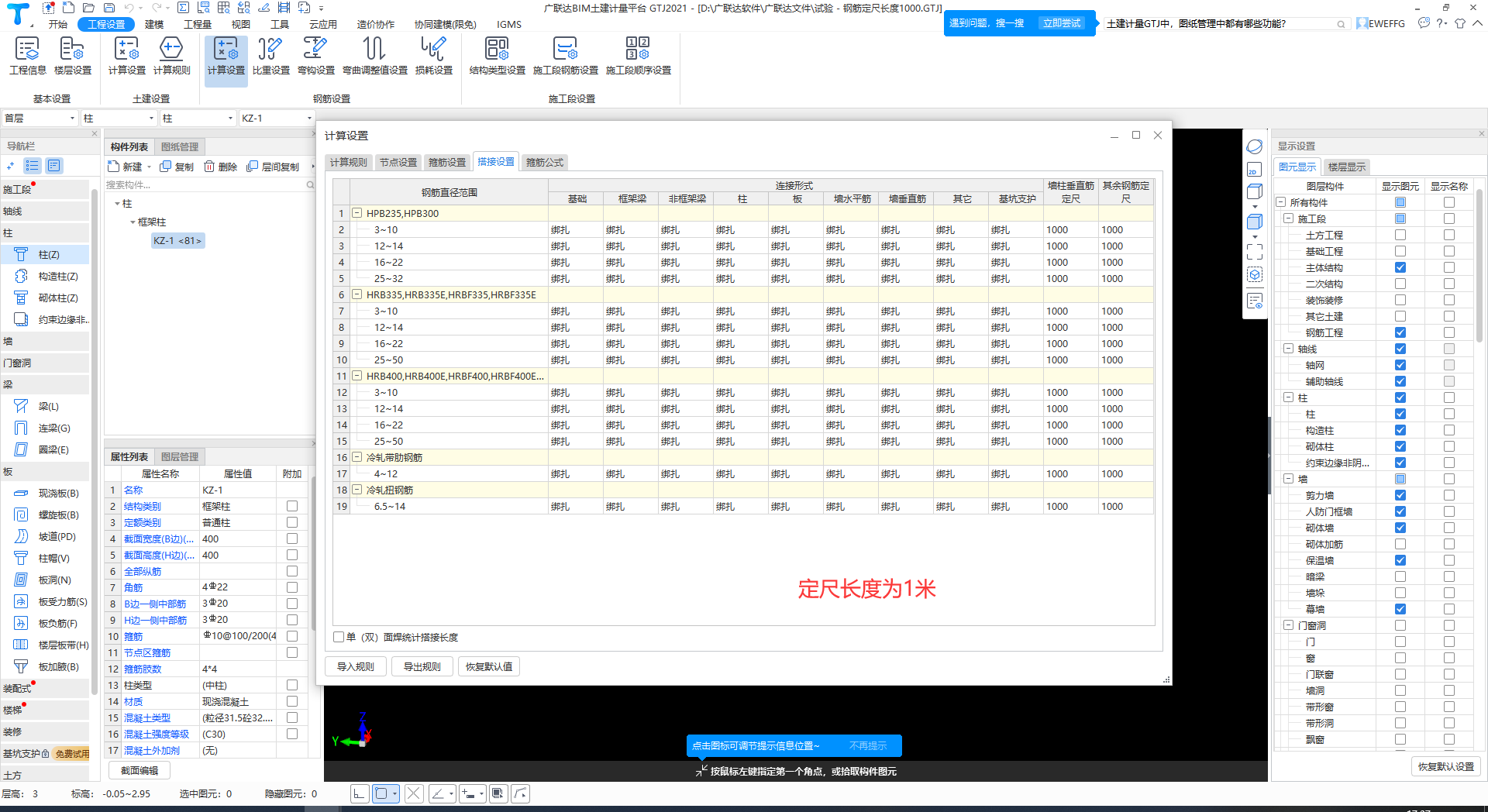Viewport: 1488px width, 812px height.
Task: Click the cross snap icon in status bar
Action: click(x=414, y=793)
